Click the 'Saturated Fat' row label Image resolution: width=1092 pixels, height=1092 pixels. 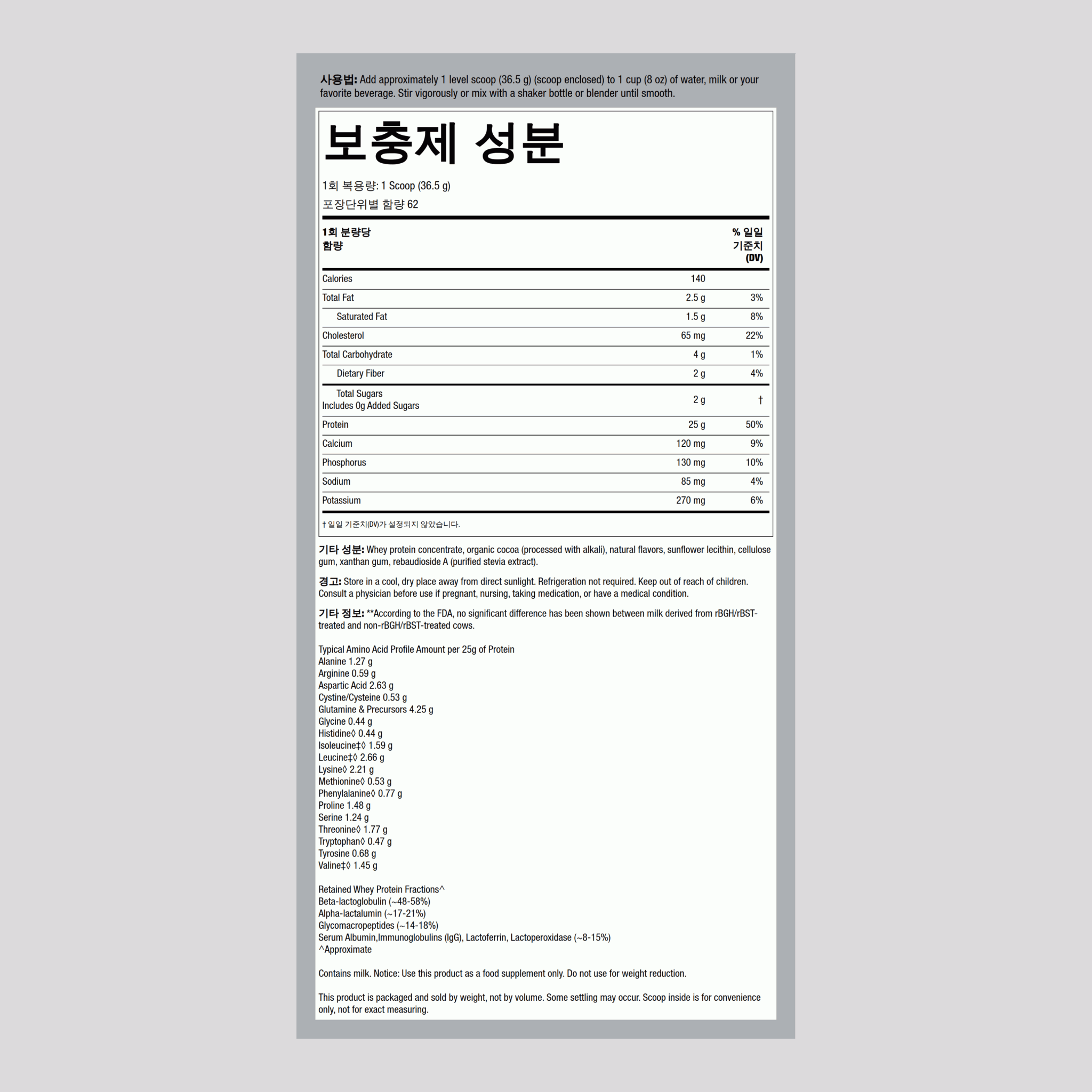[362, 317]
